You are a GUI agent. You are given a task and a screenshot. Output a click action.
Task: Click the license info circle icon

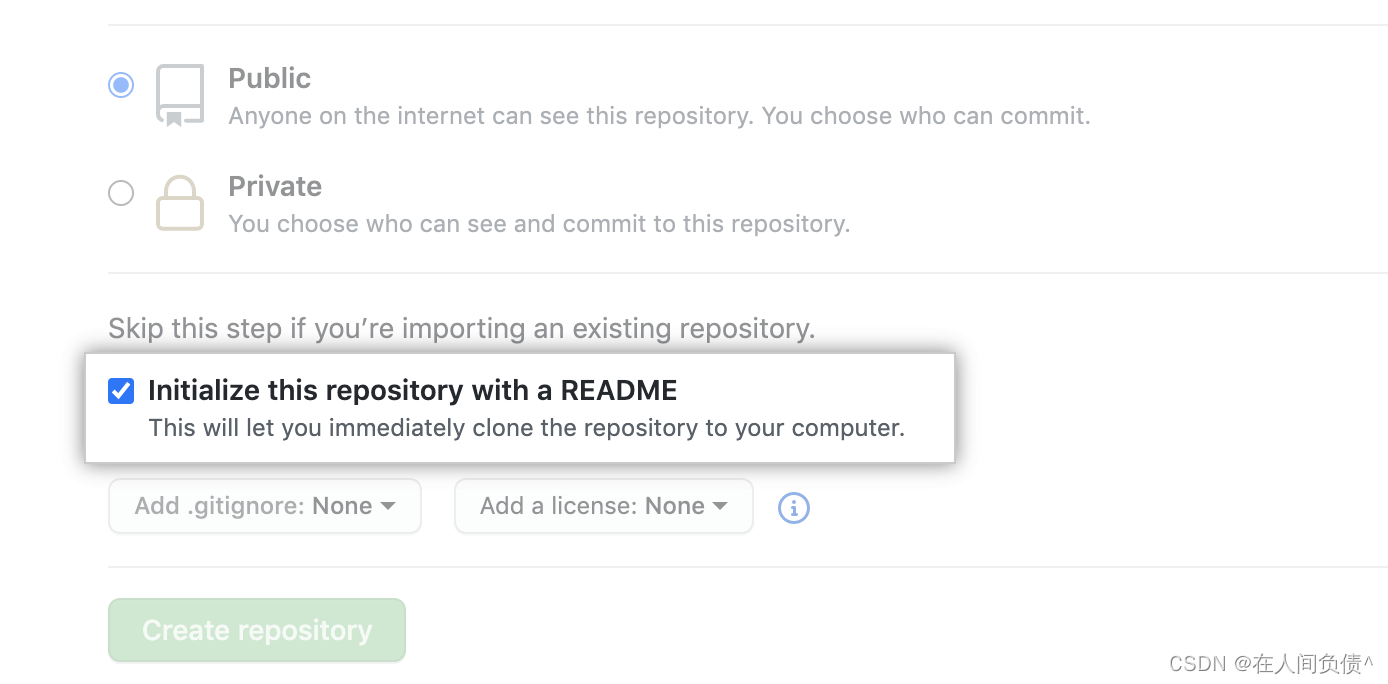pyautogui.click(x=794, y=508)
